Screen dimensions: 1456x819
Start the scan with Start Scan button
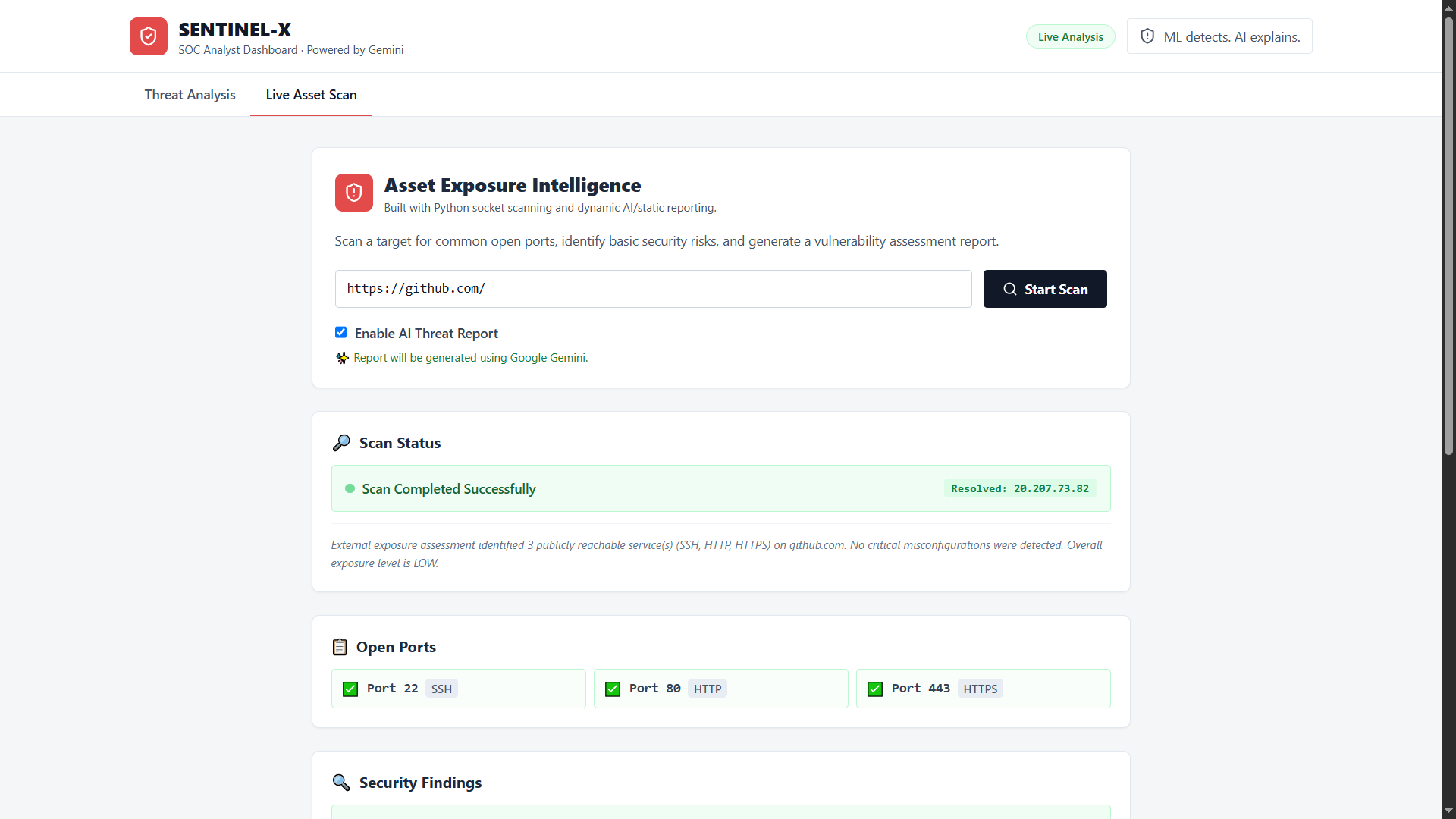click(x=1045, y=289)
